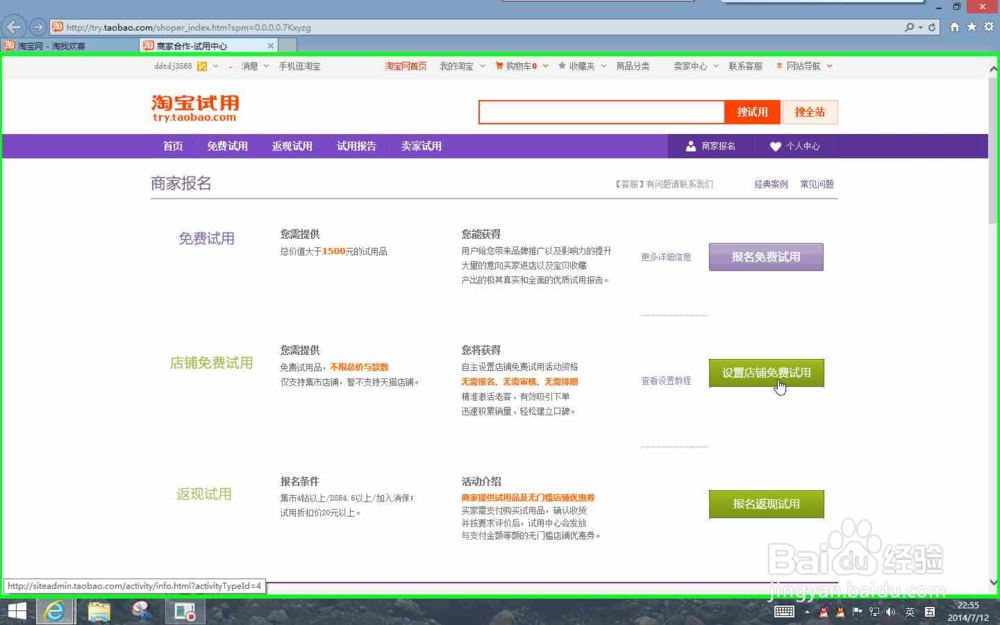
Task: Click the browser address bar URL
Action: [189, 27]
